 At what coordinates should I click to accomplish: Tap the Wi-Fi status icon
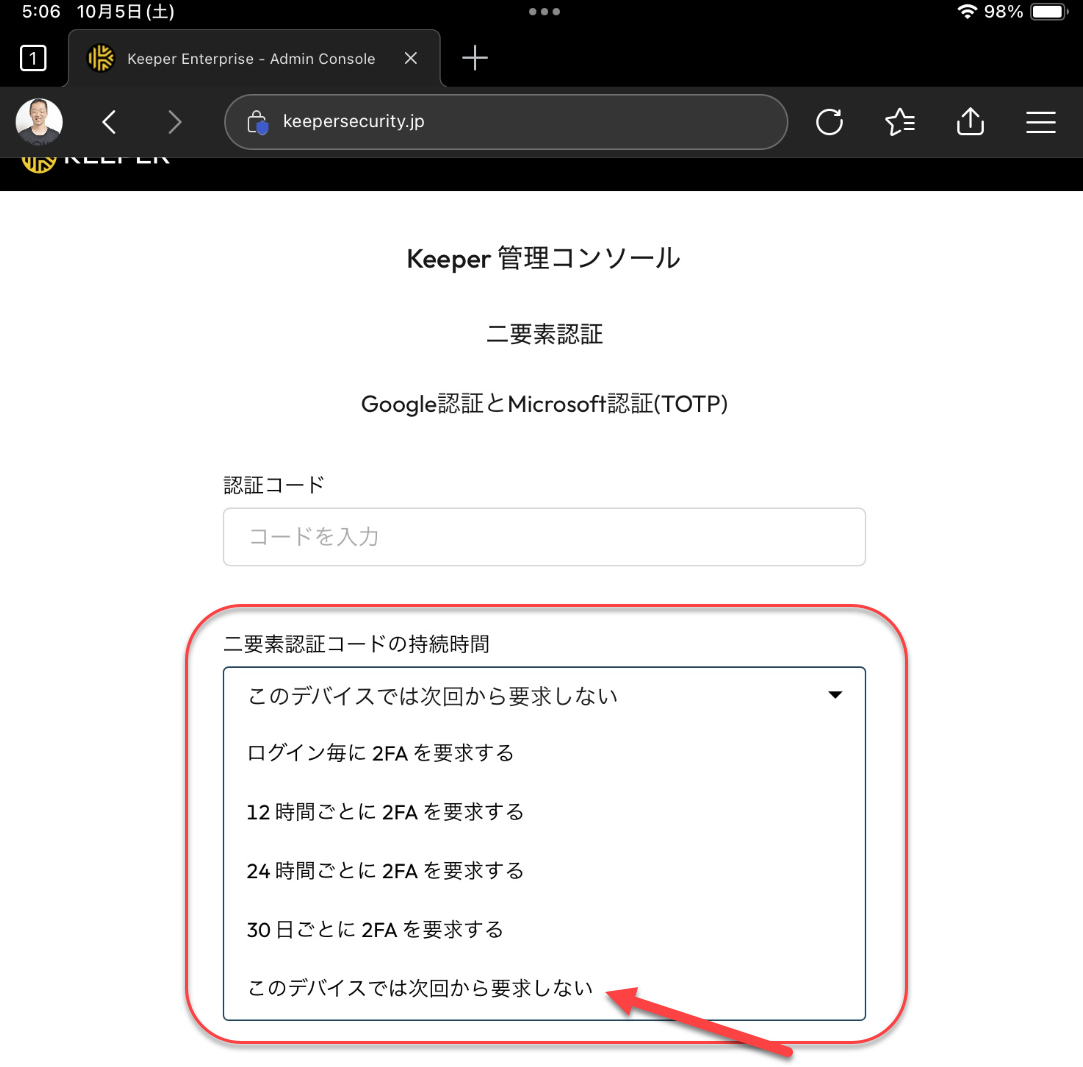[967, 12]
